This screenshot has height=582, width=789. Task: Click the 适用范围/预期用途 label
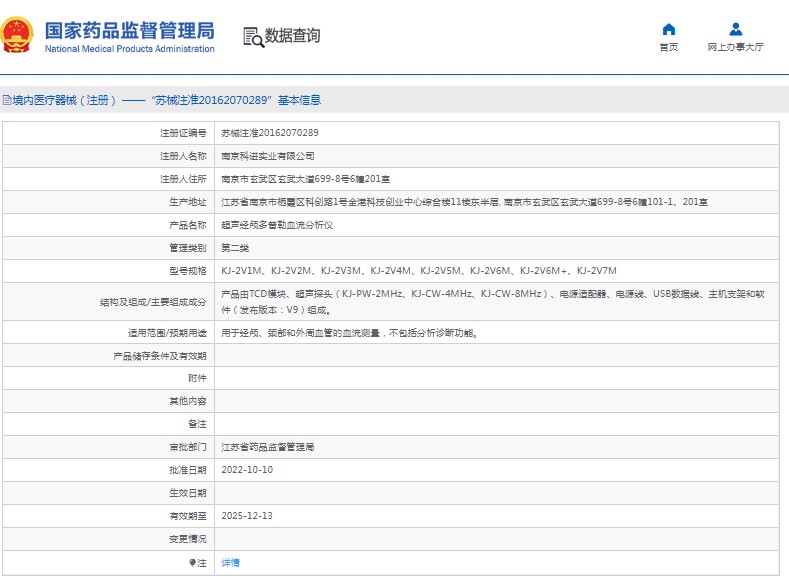(167, 333)
